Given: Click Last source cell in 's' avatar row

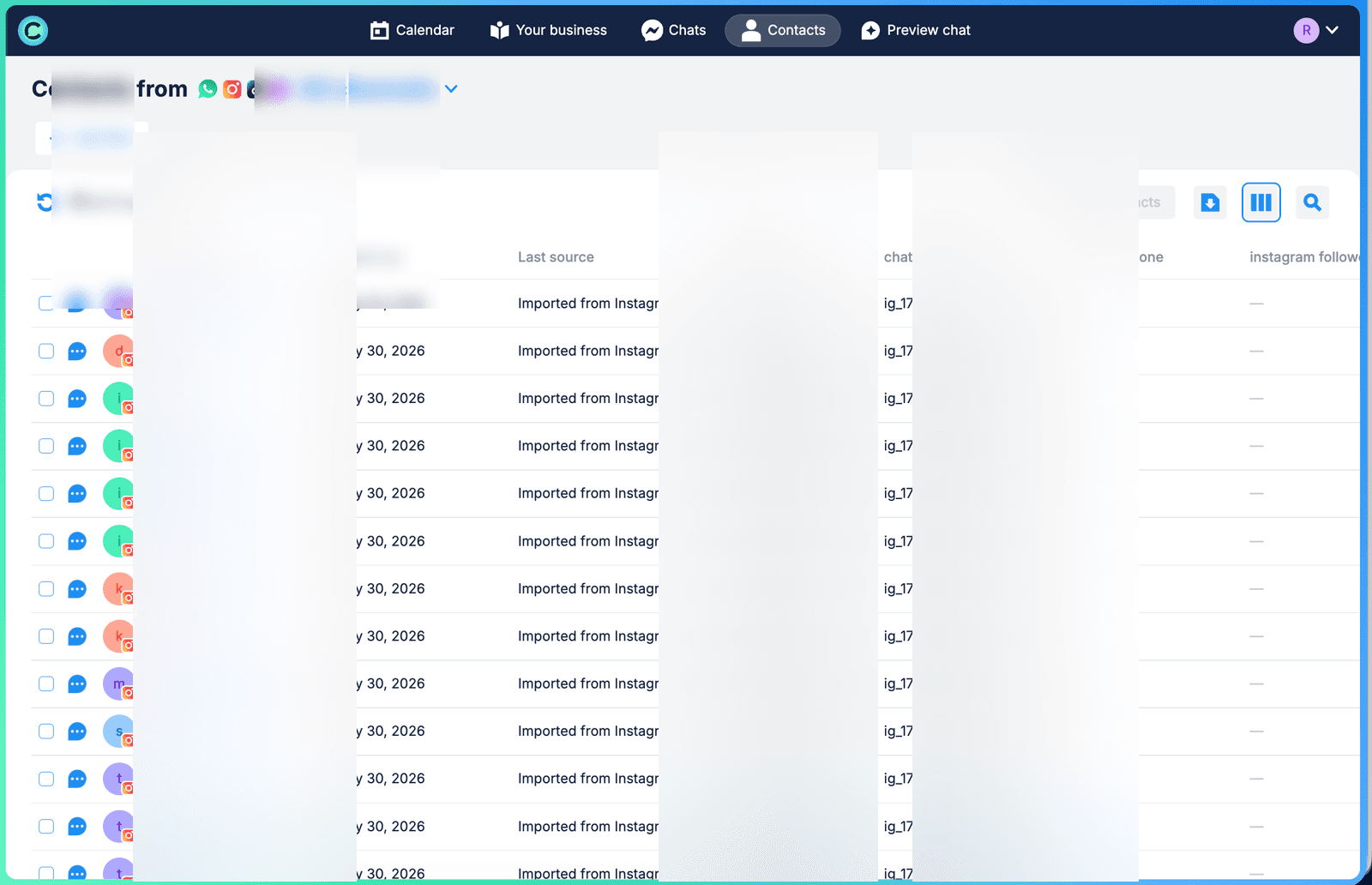Looking at the screenshot, I should coord(588,731).
